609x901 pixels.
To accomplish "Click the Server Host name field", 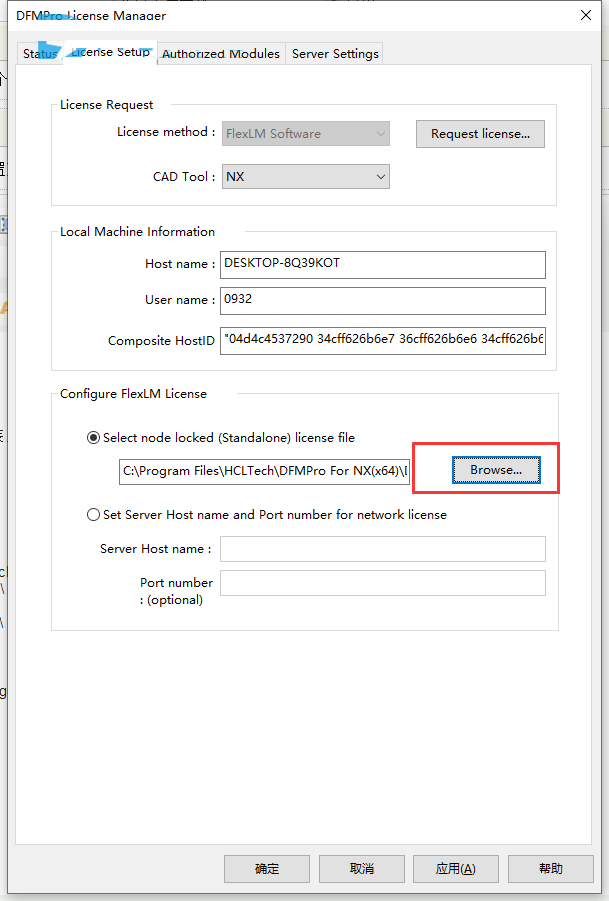I will pyautogui.click(x=383, y=549).
